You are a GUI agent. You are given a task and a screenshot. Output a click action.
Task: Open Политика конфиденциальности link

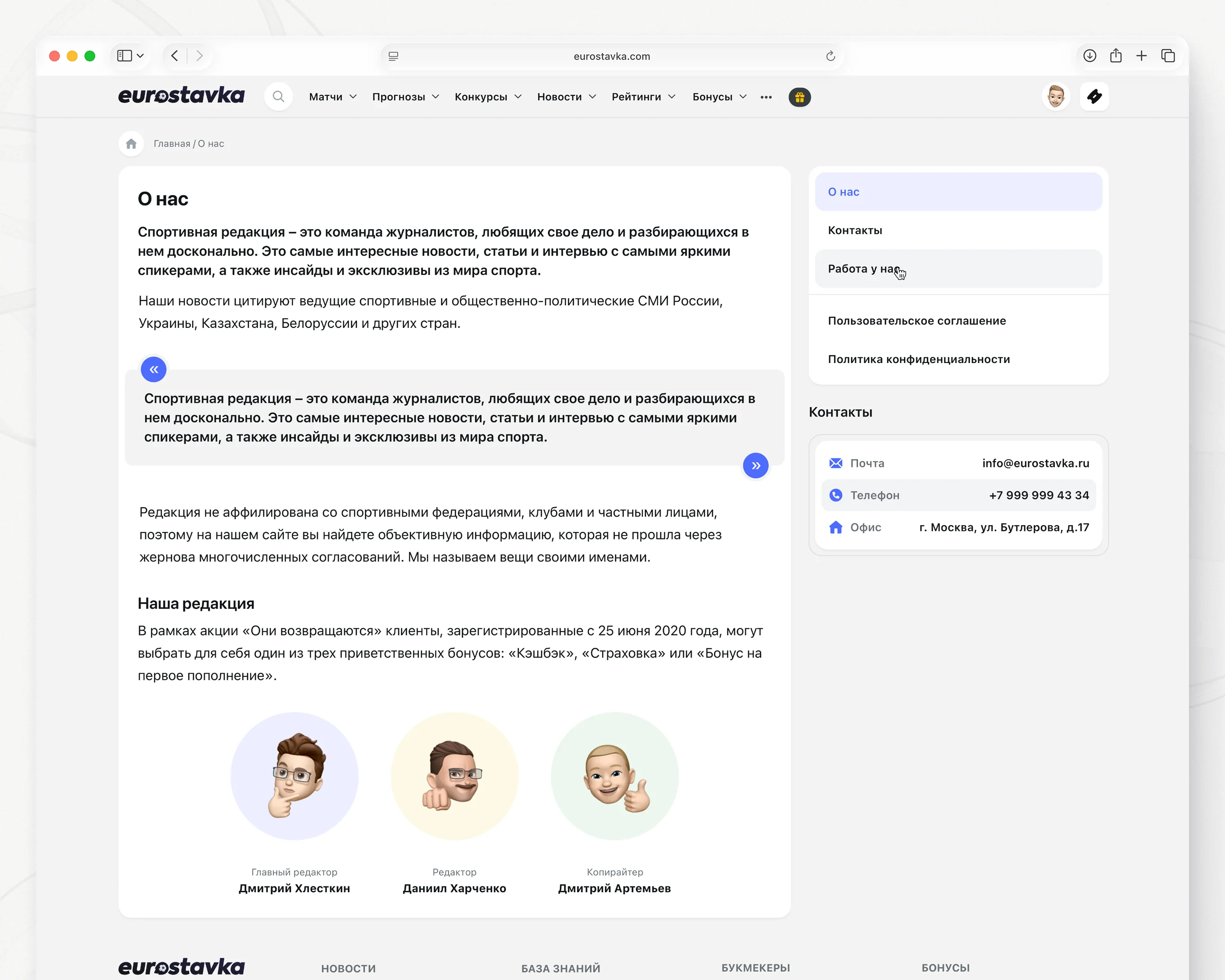(918, 359)
